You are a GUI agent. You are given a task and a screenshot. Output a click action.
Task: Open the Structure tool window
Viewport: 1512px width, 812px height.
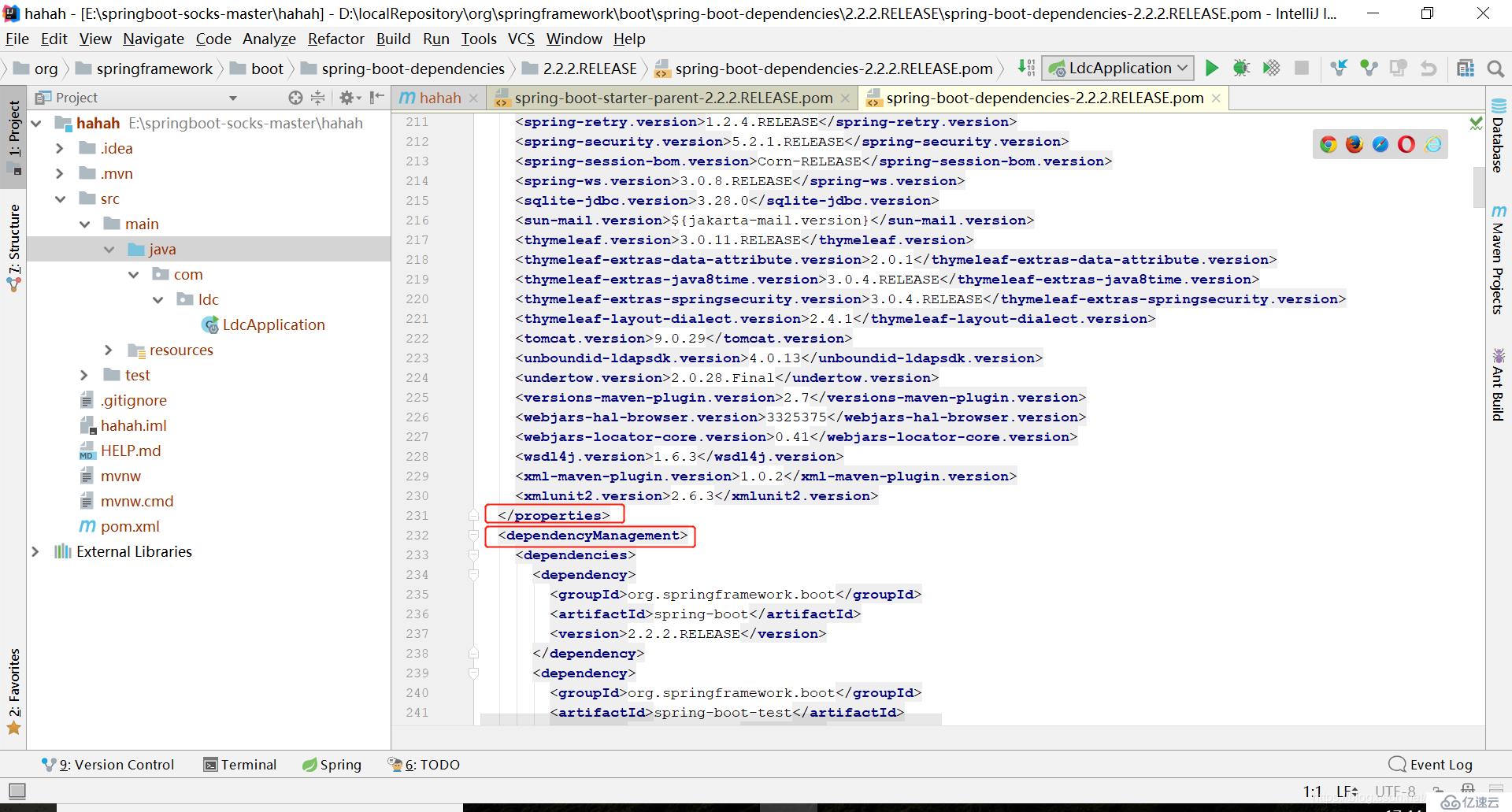click(13, 248)
